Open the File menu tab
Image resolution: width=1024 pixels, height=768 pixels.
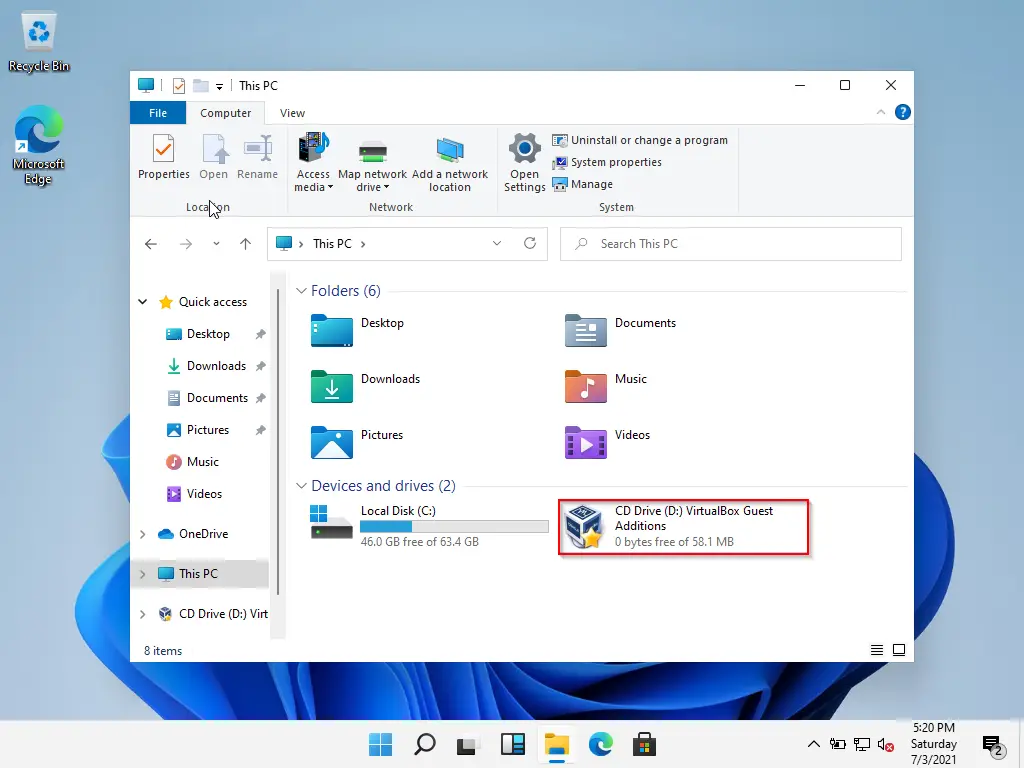point(158,113)
